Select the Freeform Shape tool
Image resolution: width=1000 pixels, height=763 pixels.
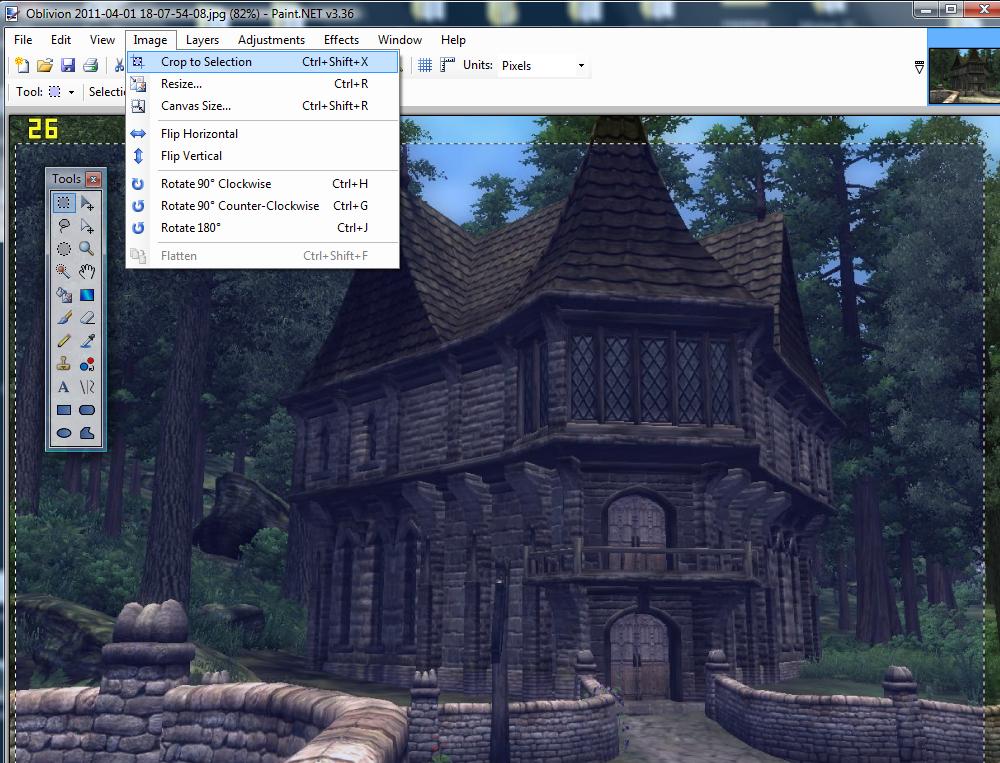click(x=87, y=433)
